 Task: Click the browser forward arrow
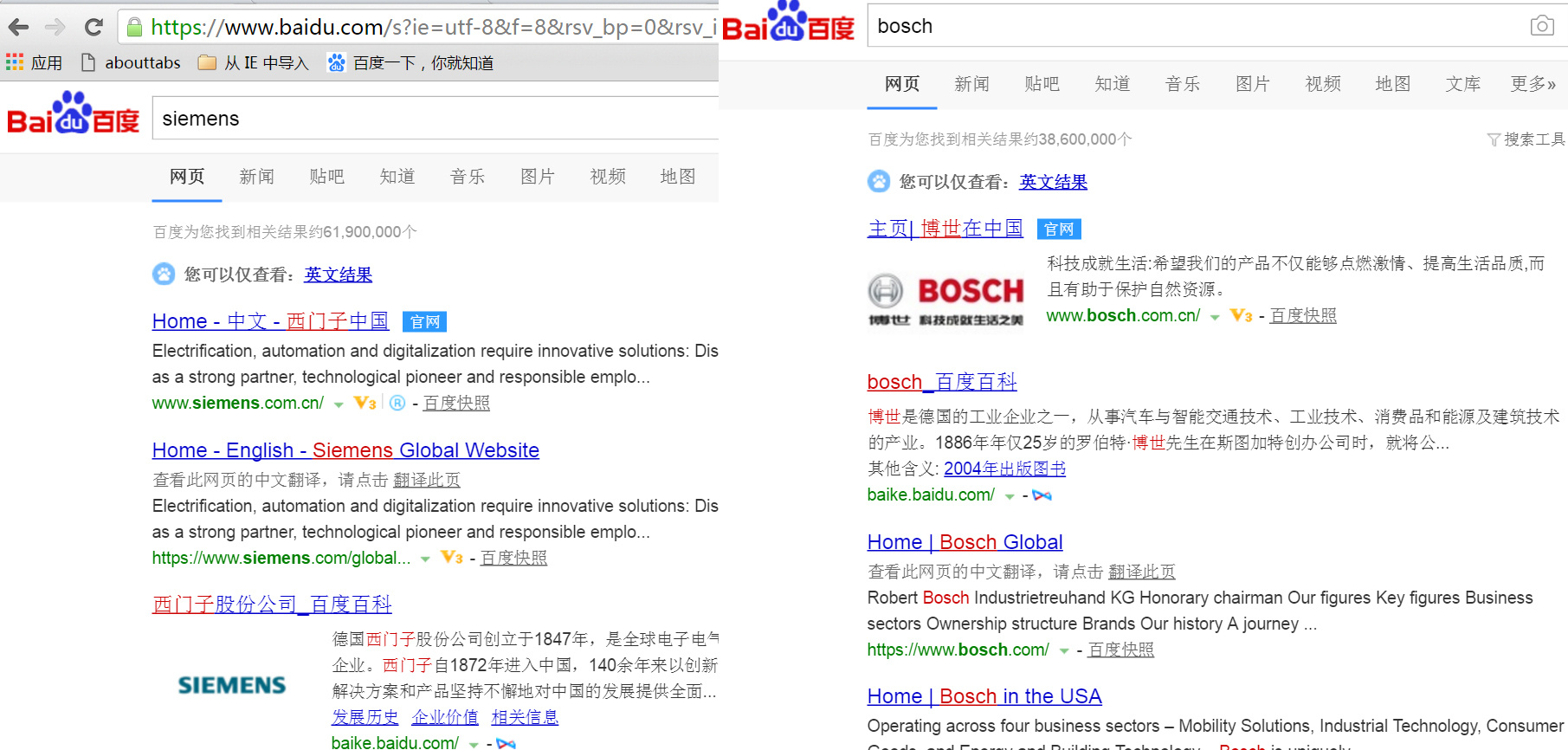pyautogui.click(x=55, y=27)
